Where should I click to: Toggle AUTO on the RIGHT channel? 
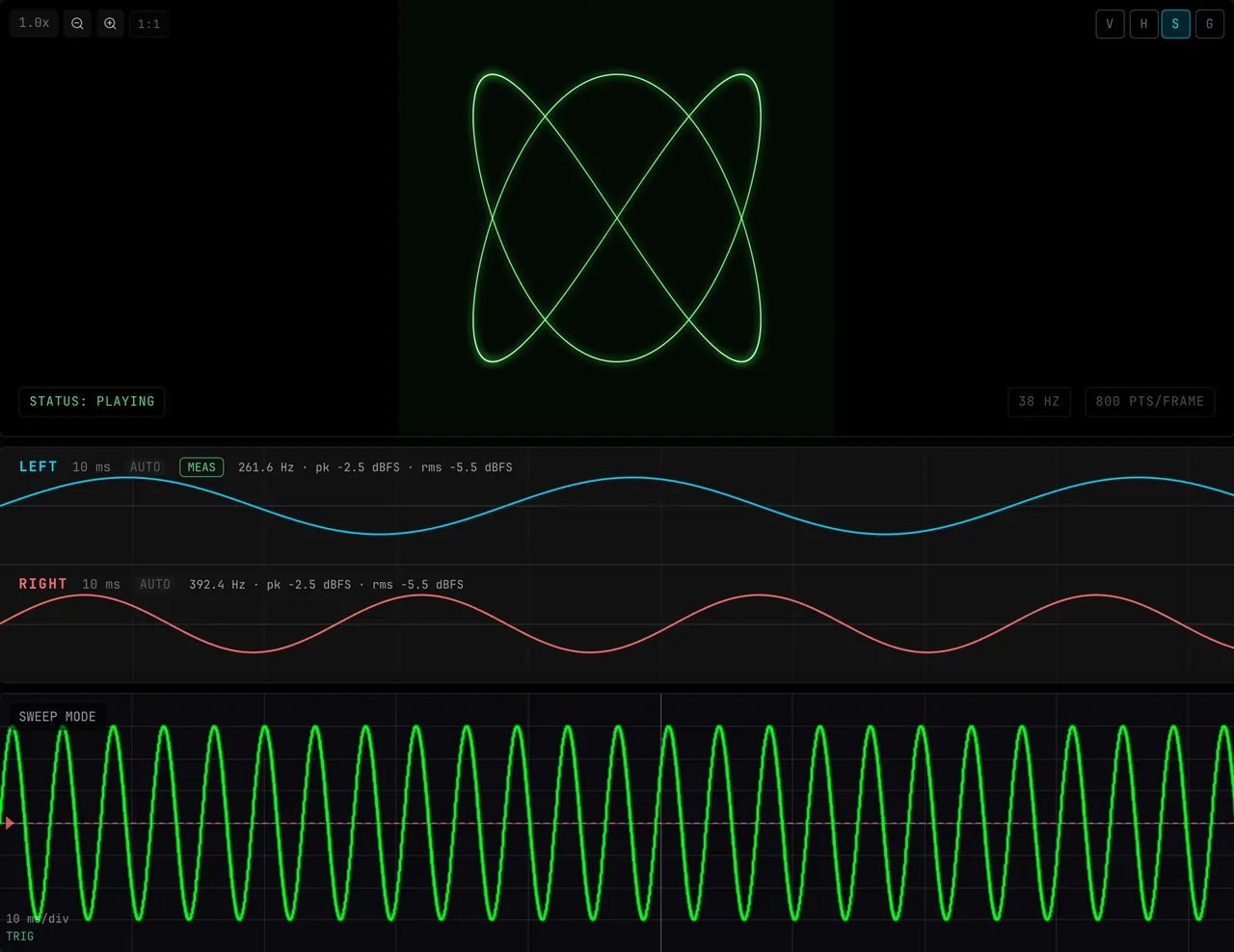tap(155, 585)
